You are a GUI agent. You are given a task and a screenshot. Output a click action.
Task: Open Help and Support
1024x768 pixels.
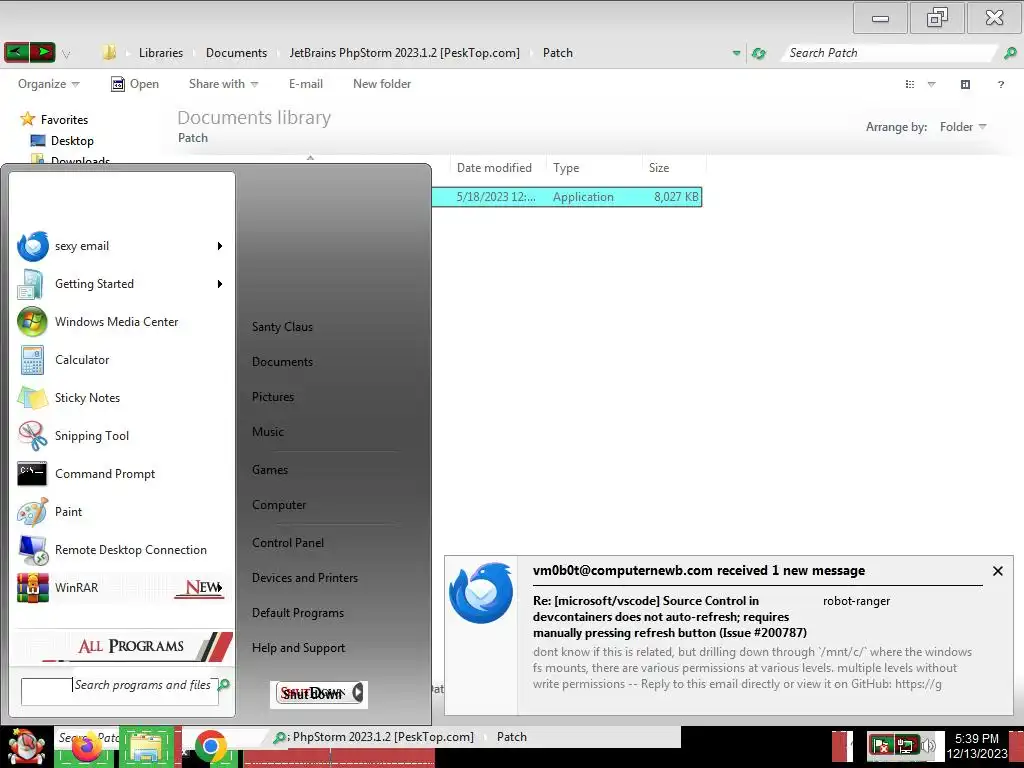tap(298, 648)
